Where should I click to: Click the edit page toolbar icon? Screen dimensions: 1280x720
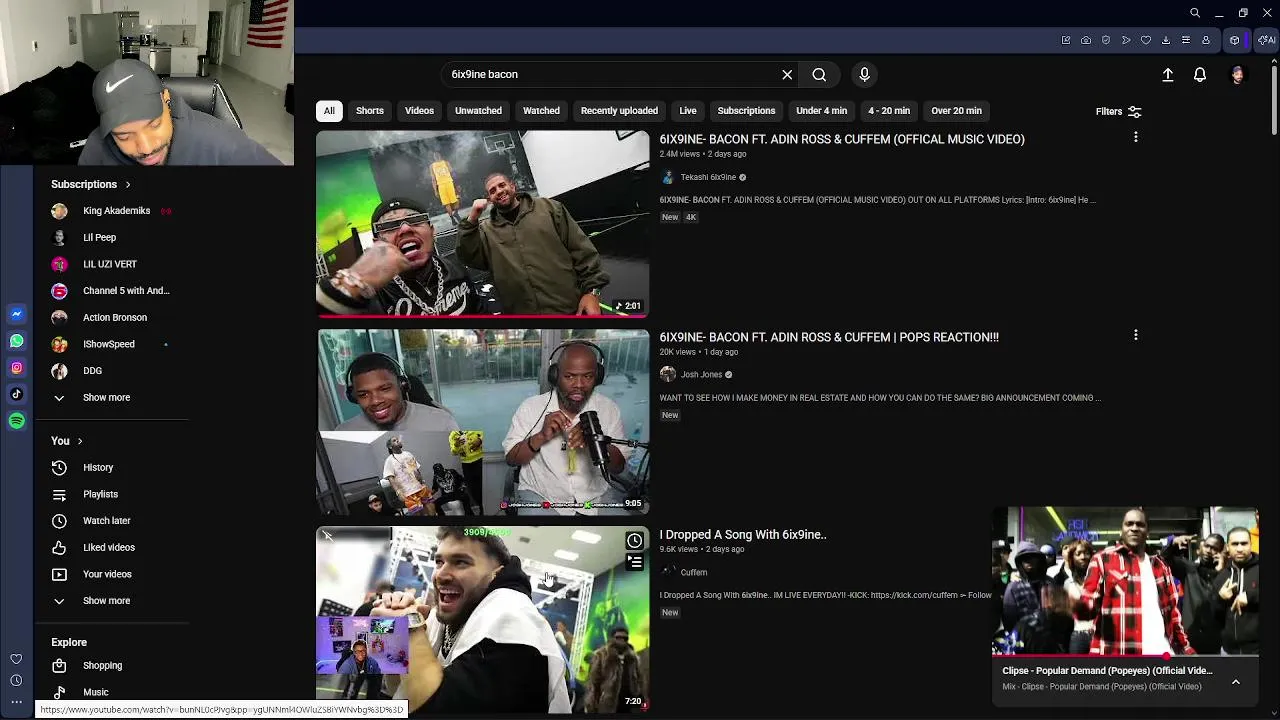tap(1066, 40)
